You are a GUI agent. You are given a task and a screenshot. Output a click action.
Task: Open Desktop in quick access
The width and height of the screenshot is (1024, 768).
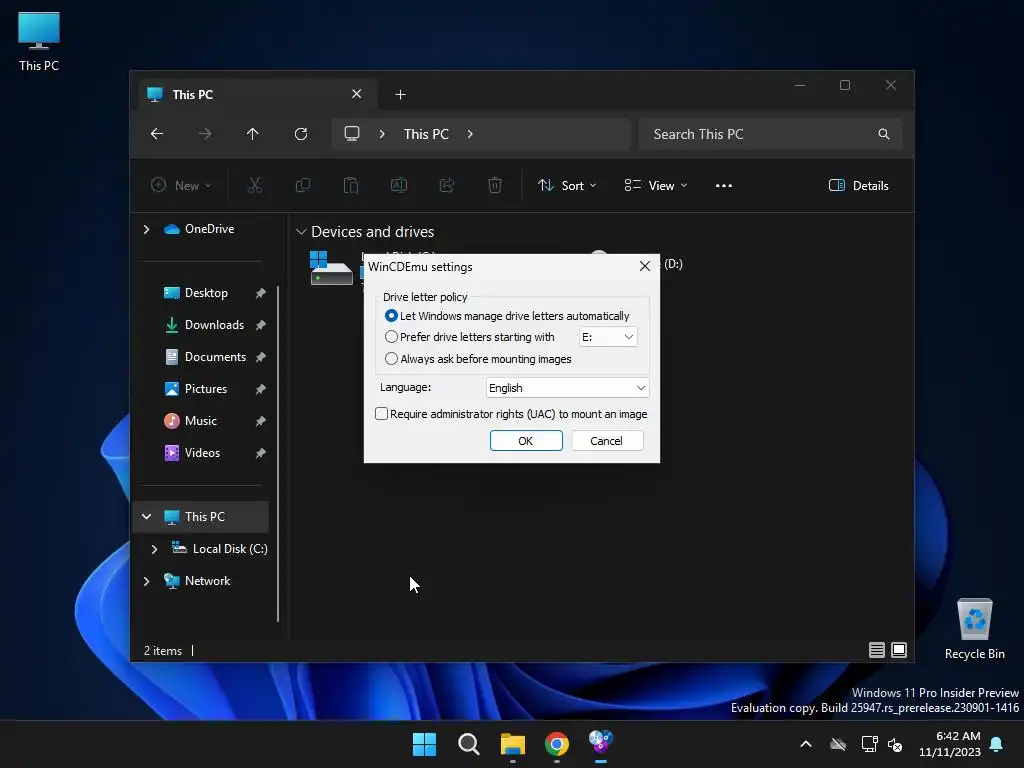[206, 293]
